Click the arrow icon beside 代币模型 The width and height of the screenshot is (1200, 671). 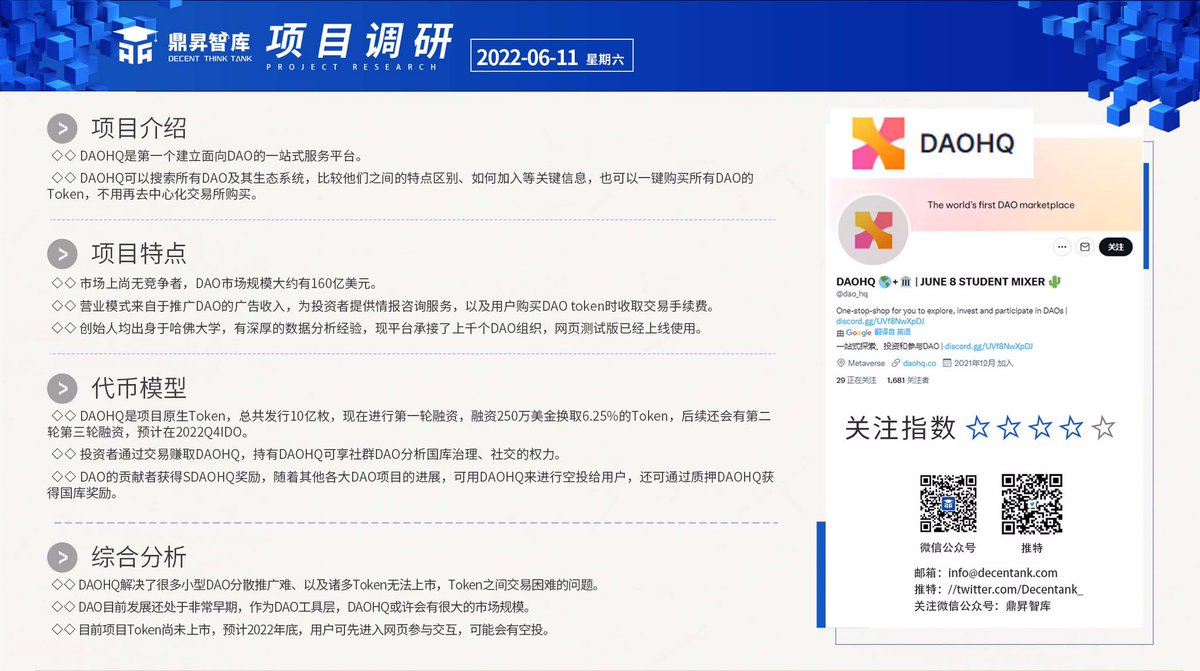pos(62,388)
